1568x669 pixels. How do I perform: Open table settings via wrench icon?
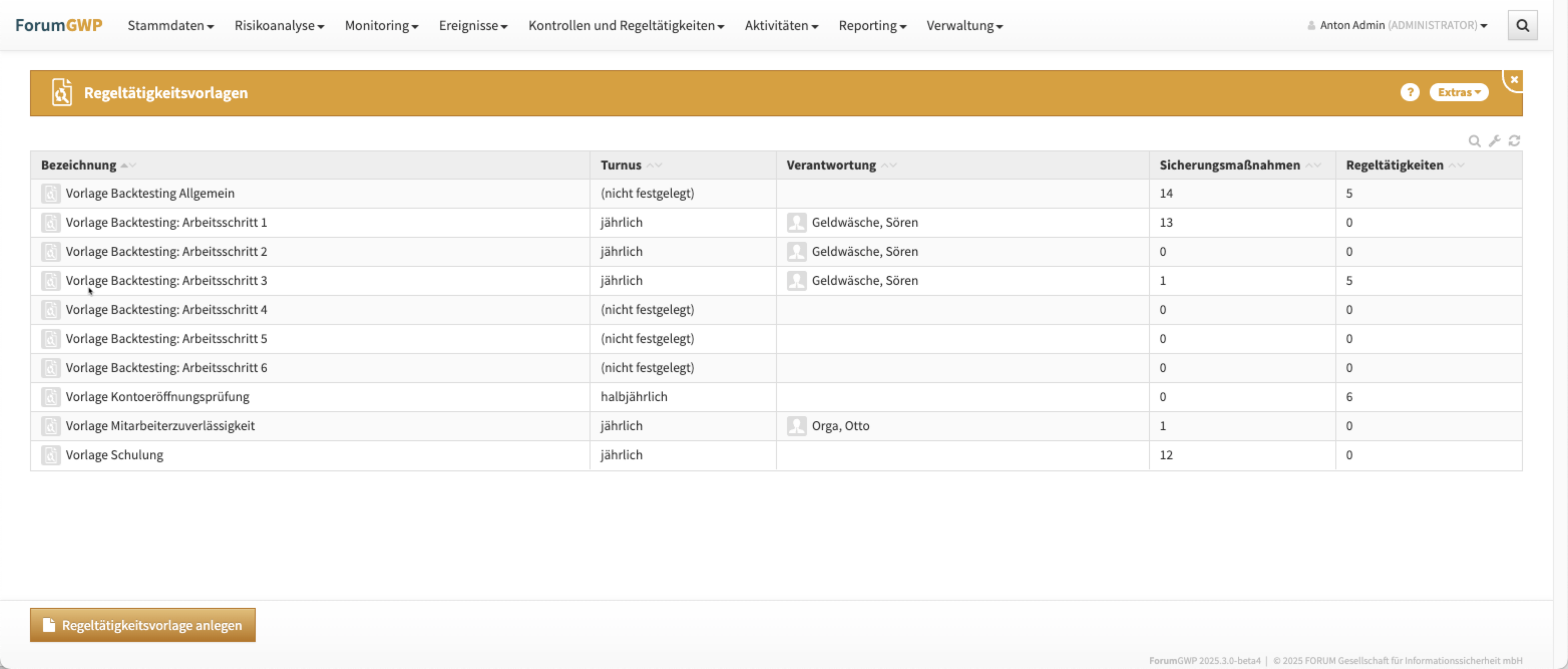[1494, 141]
